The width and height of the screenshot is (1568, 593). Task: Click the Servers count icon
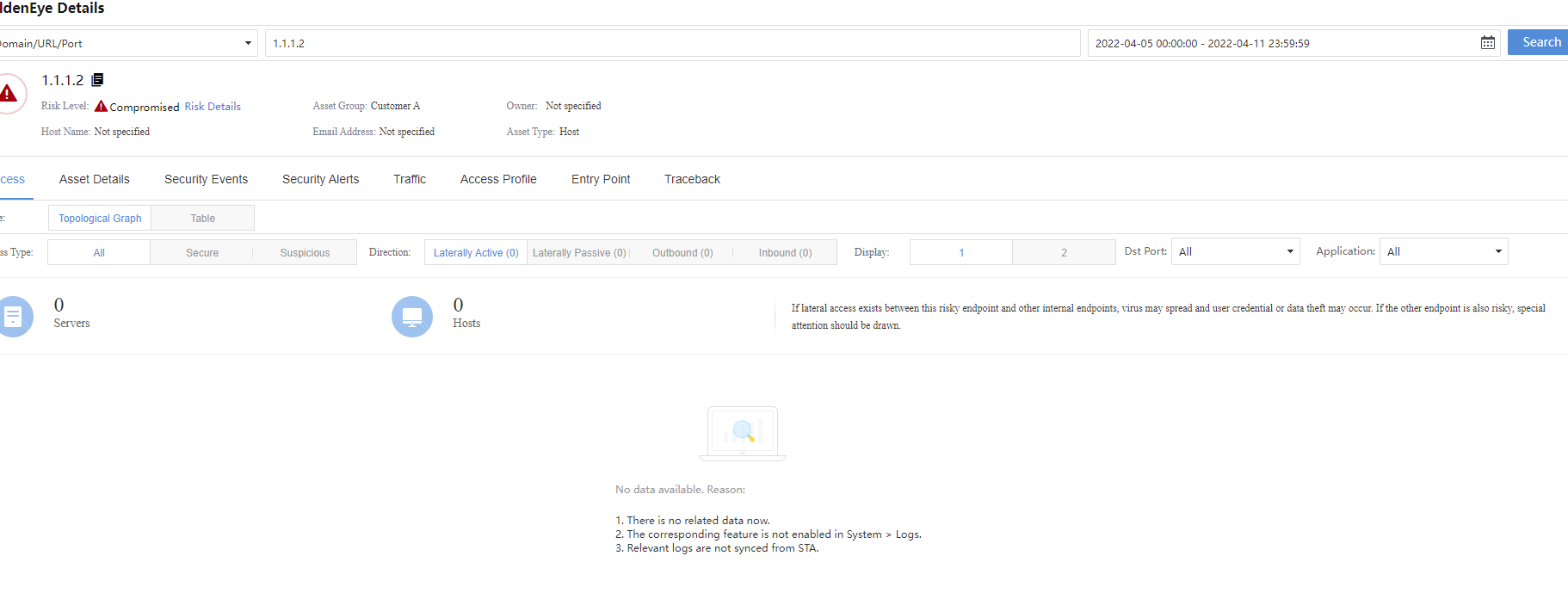(14, 317)
